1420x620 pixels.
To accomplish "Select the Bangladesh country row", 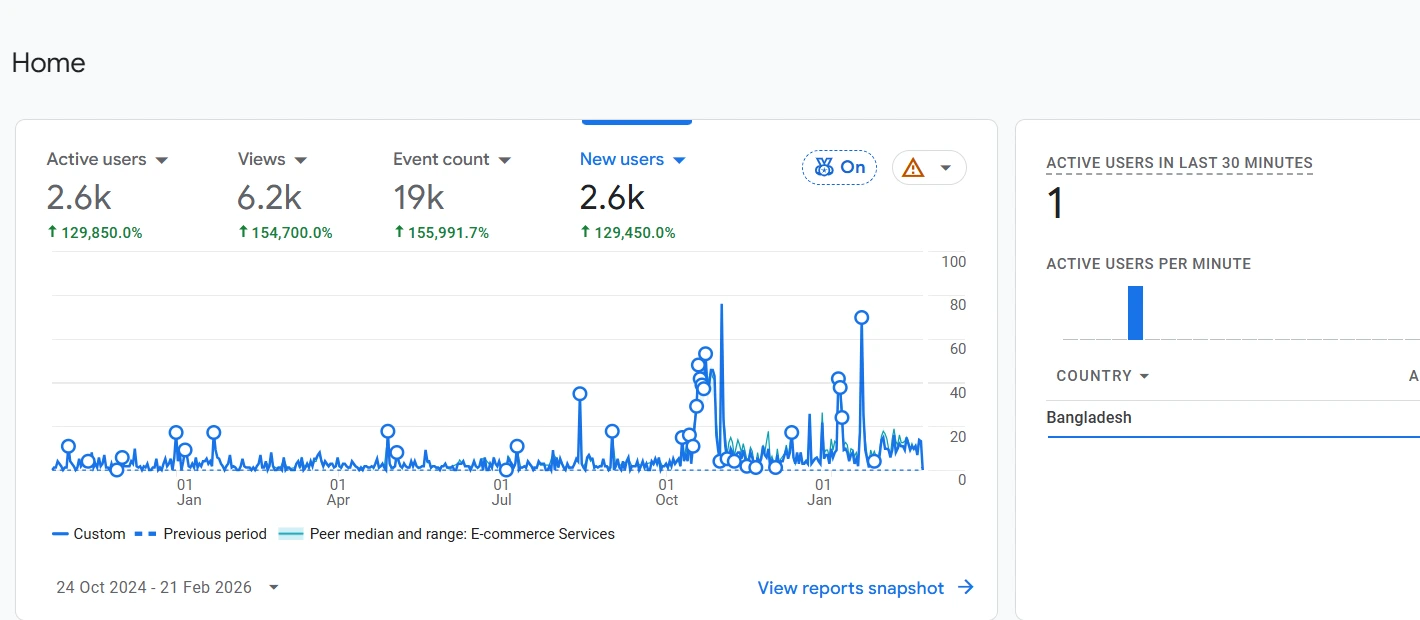I will click(1089, 417).
